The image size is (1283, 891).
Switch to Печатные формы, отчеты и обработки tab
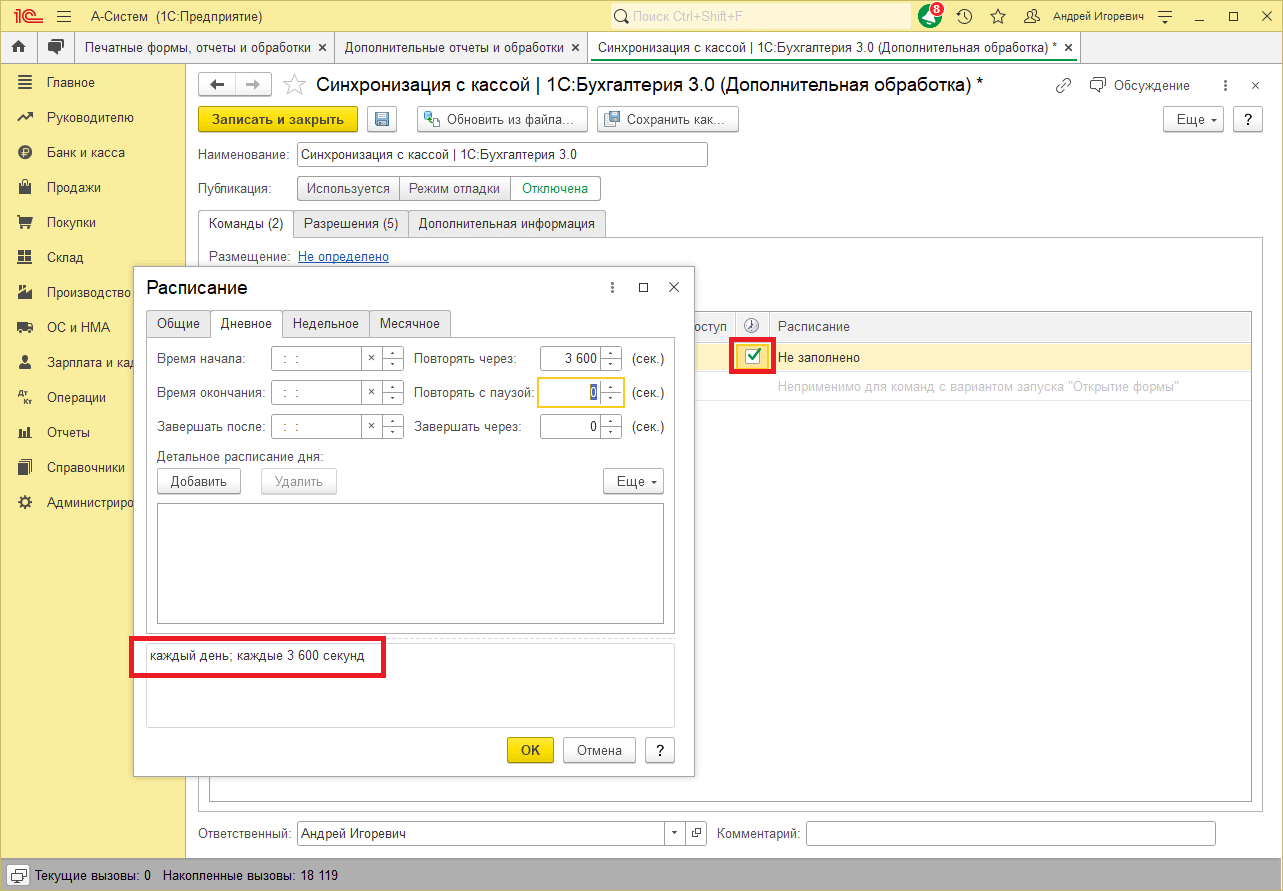tap(197, 47)
